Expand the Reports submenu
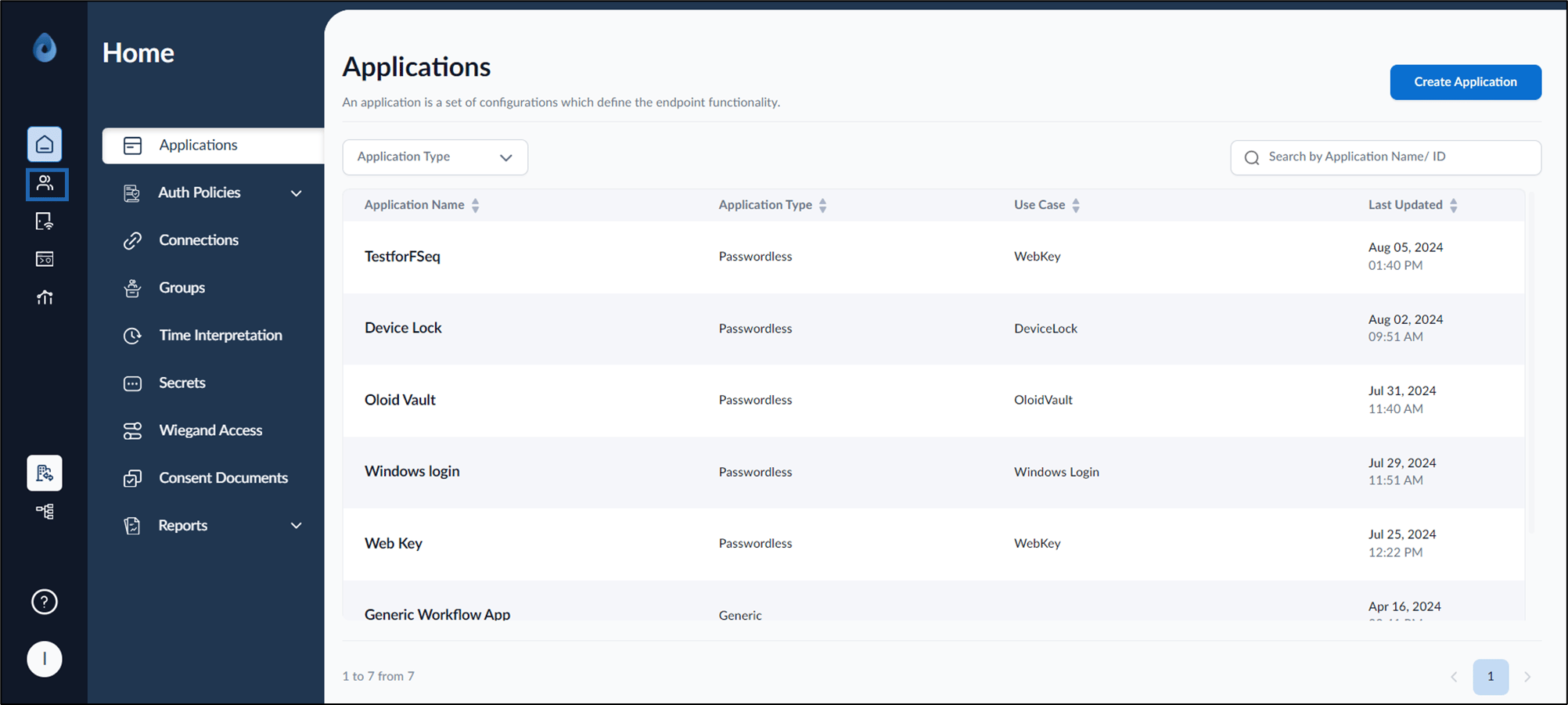1568x705 pixels. click(296, 526)
